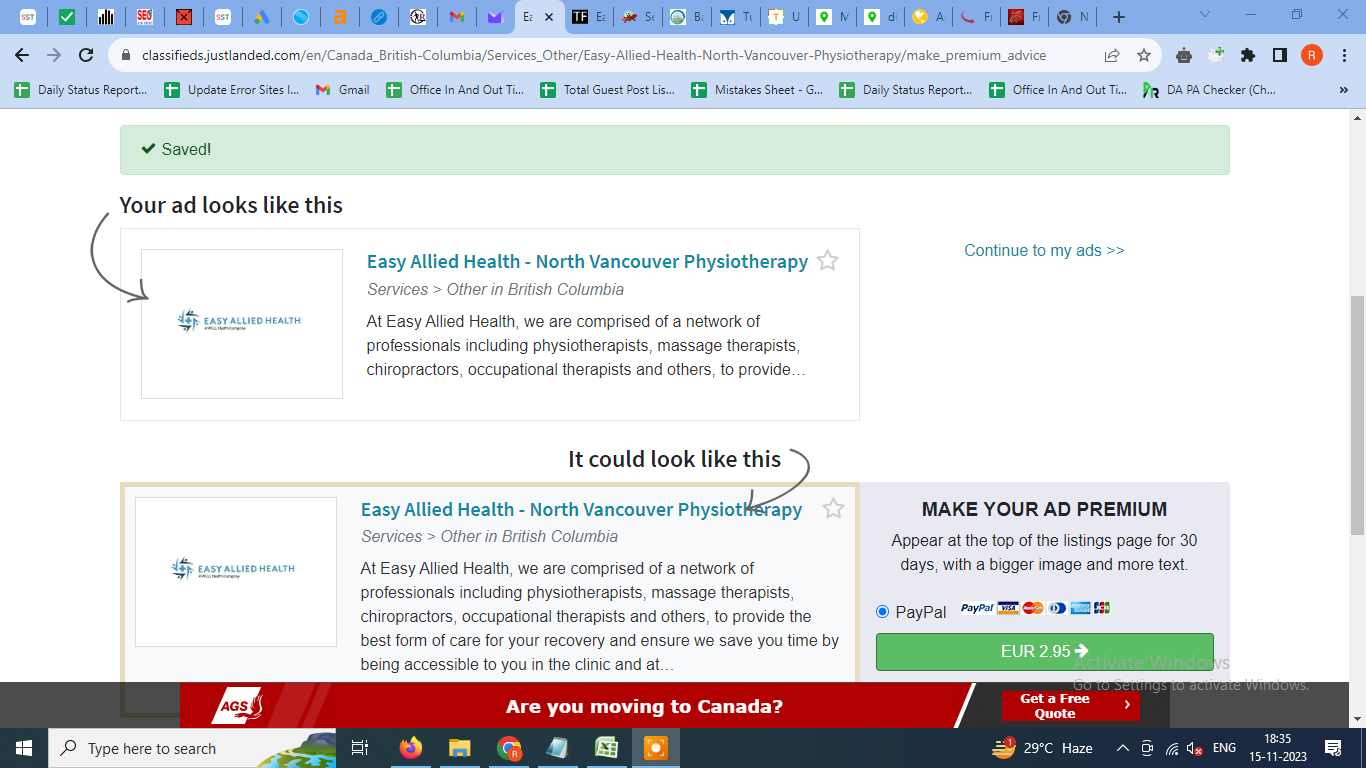Favorite the ad in the current preview
The height and width of the screenshot is (768, 1366).
[x=827, y=261]
